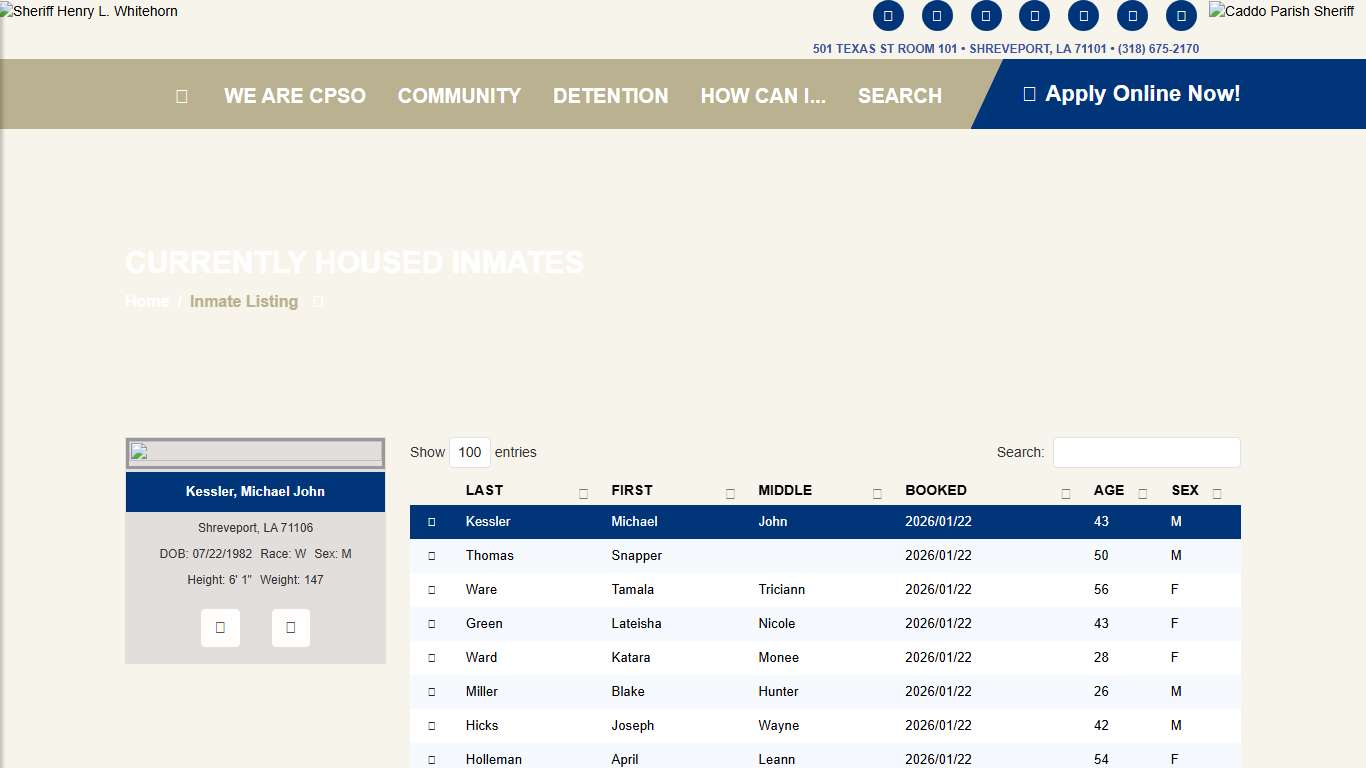
Task: Select the icon beside Inmate Listing breadcrumb
Action: 317,301
